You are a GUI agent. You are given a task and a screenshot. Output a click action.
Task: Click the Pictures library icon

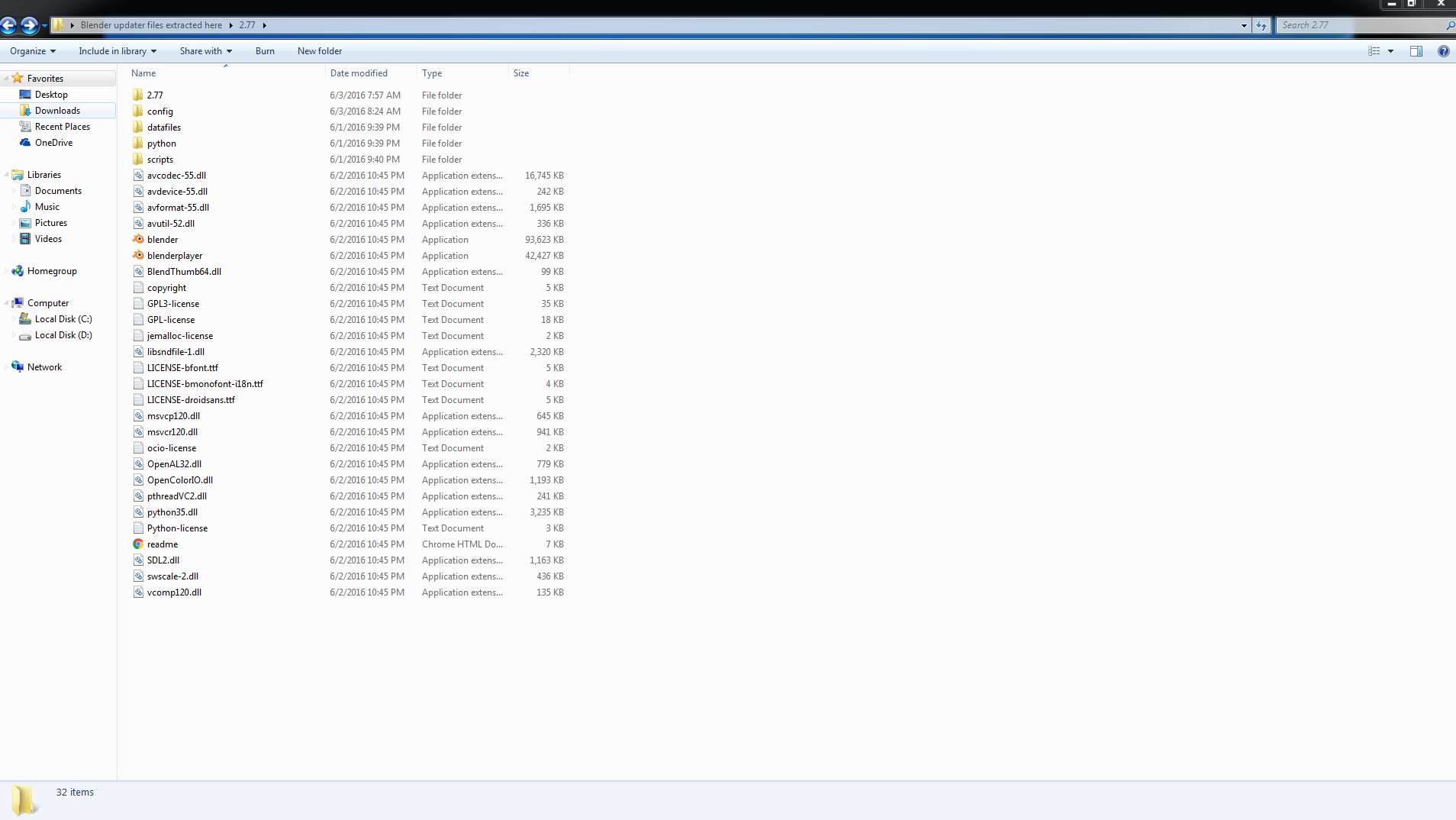coord(25,223)
